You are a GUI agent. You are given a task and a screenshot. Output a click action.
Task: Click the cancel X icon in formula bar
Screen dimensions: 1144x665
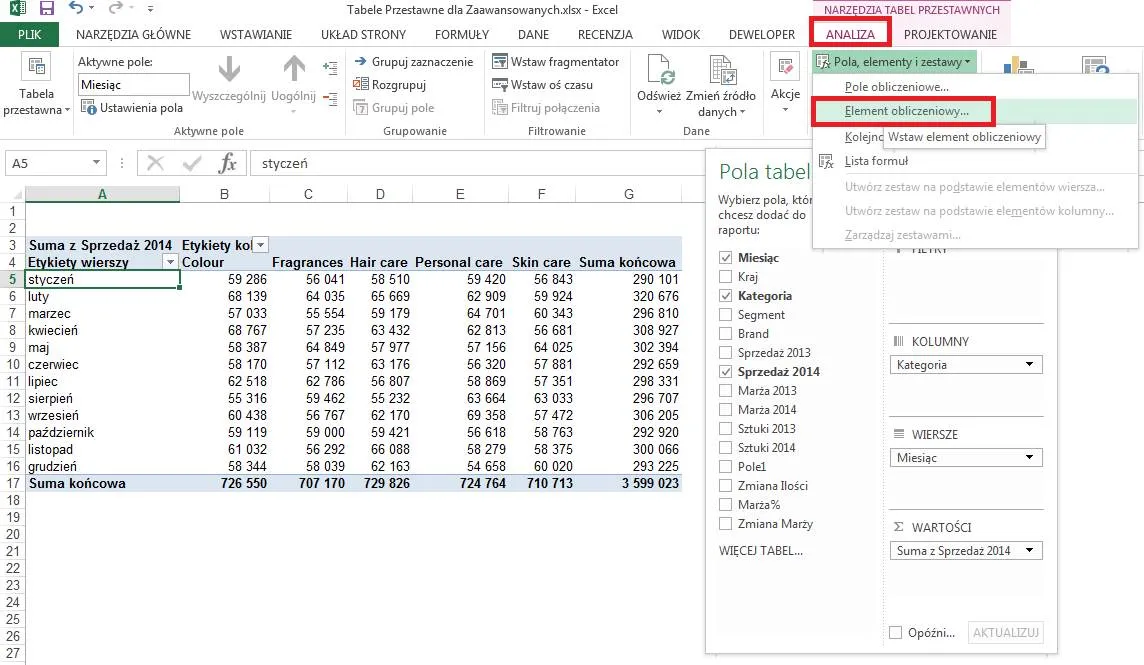[x=155, y=163]
